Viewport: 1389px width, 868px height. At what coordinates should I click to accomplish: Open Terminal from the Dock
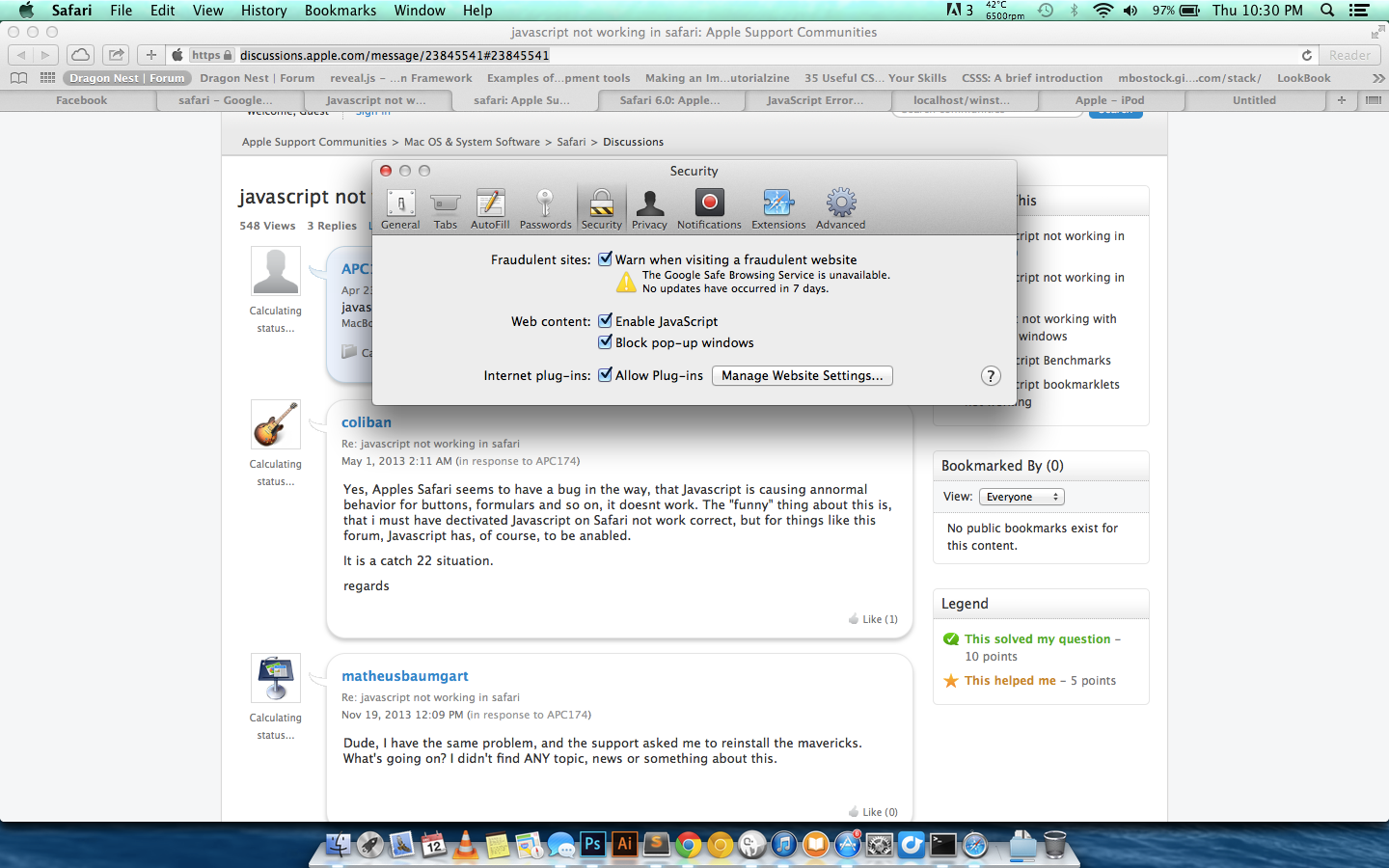pos(942,846)
